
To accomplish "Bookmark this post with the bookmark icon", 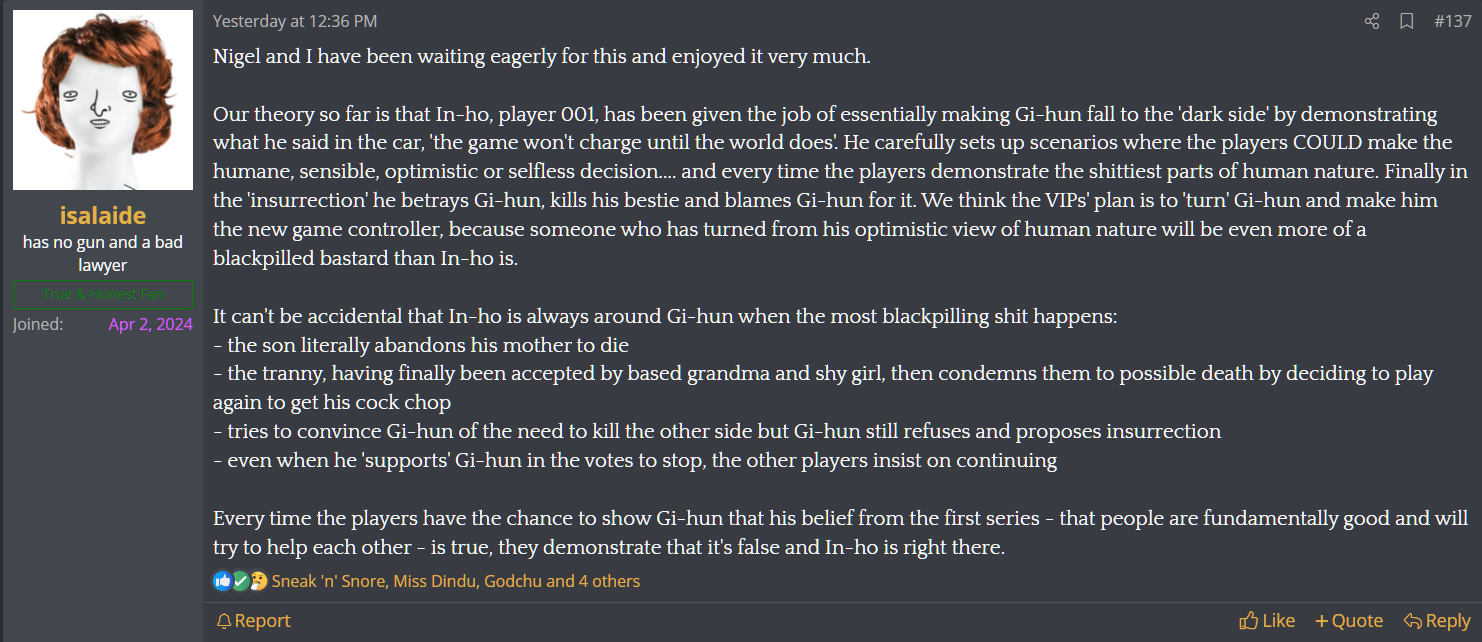I will [1406, 21].
